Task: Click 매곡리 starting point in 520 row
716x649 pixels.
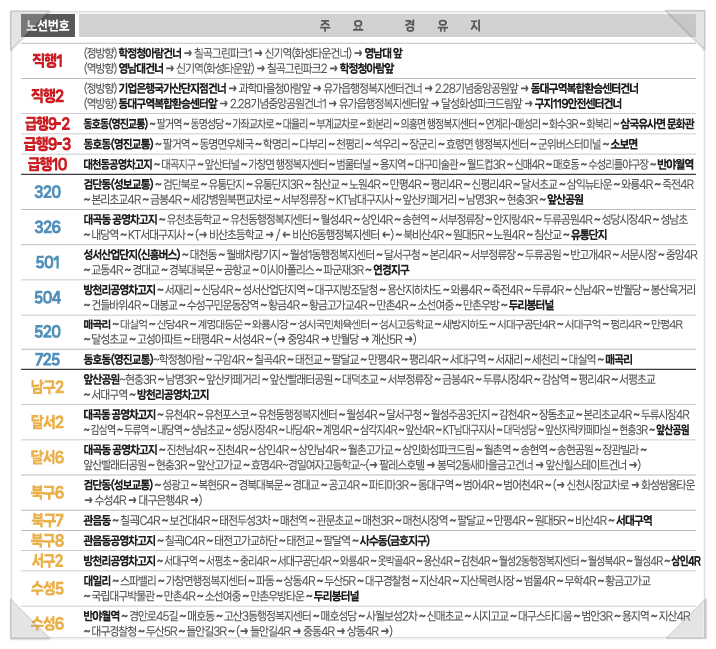Action: click(97, 325)
